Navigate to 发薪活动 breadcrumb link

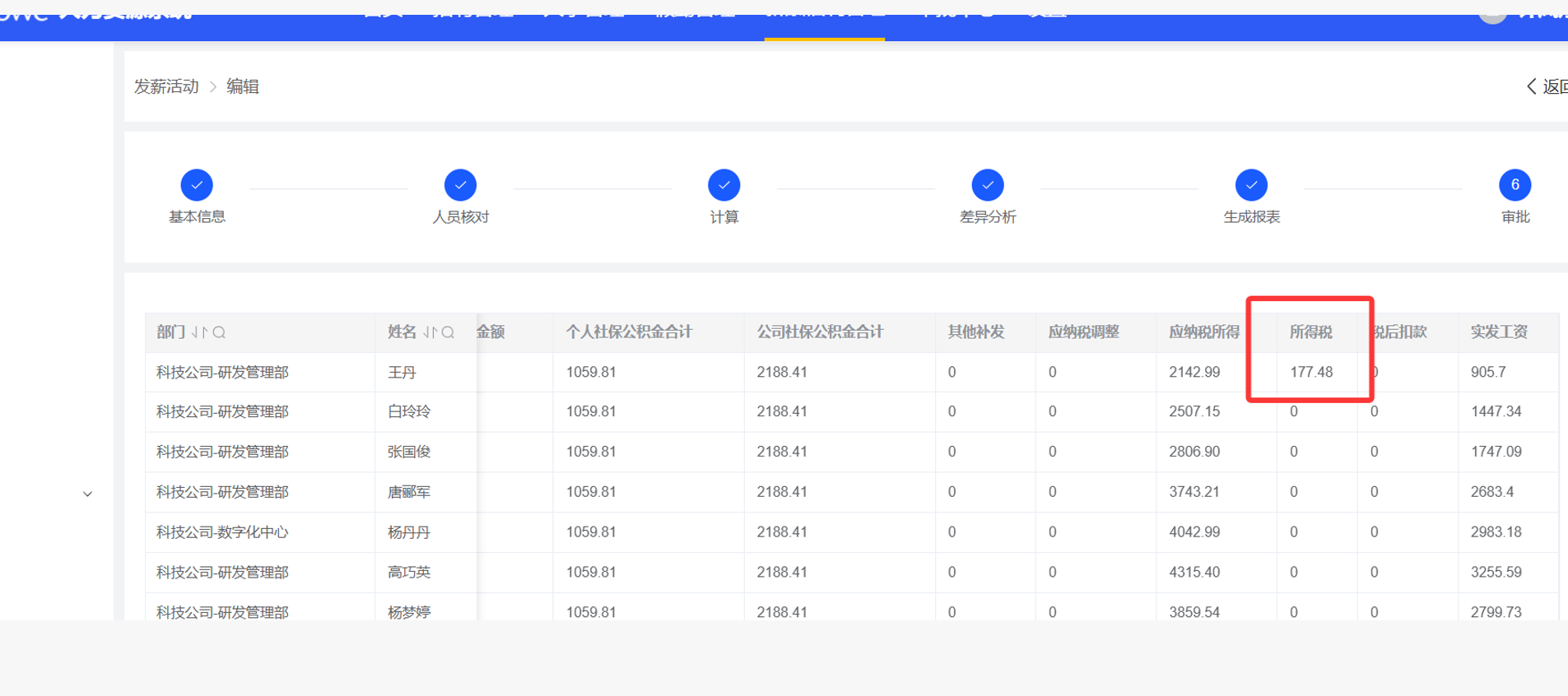coord(166,86)
